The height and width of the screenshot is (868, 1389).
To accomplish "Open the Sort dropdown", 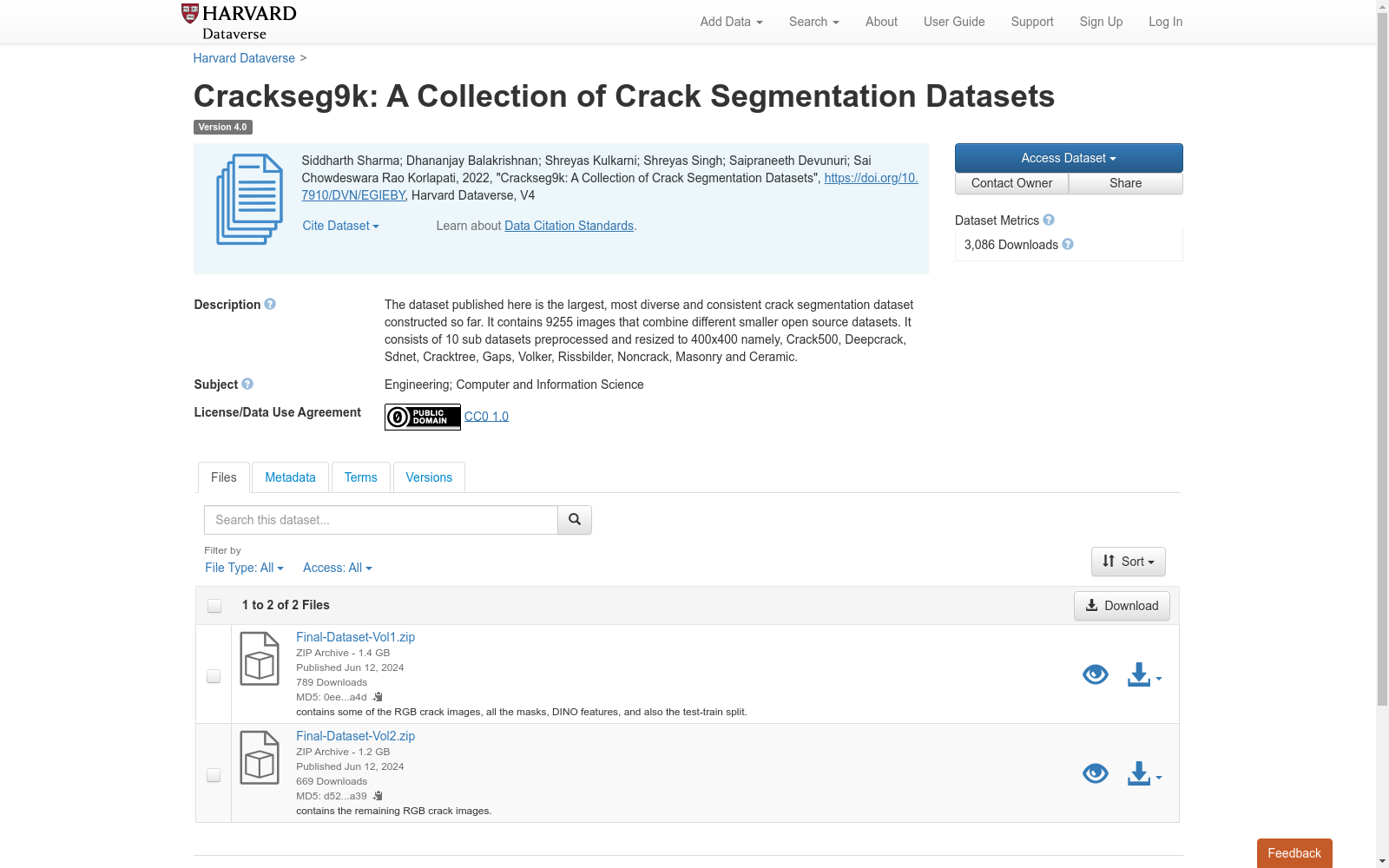I will point(1129,562).
